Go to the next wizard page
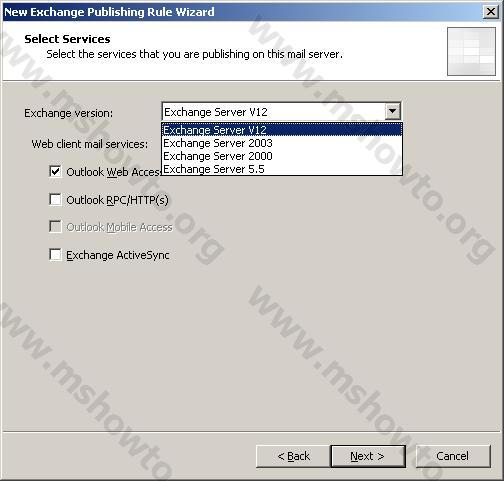The height and width of the screenshot is (481, 504). pyautogui.click(x=368, y=456)
